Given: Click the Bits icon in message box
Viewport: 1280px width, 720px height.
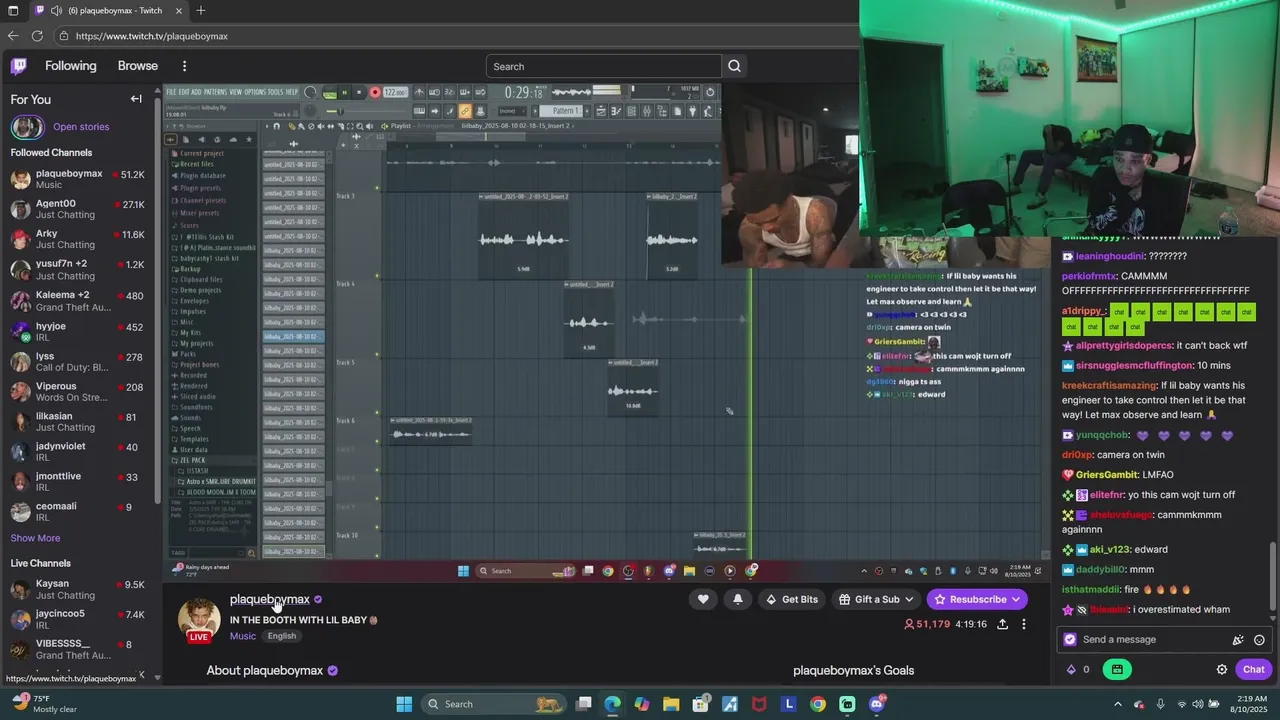Looking at the screenshot, I should click(x=1237, y=640).
